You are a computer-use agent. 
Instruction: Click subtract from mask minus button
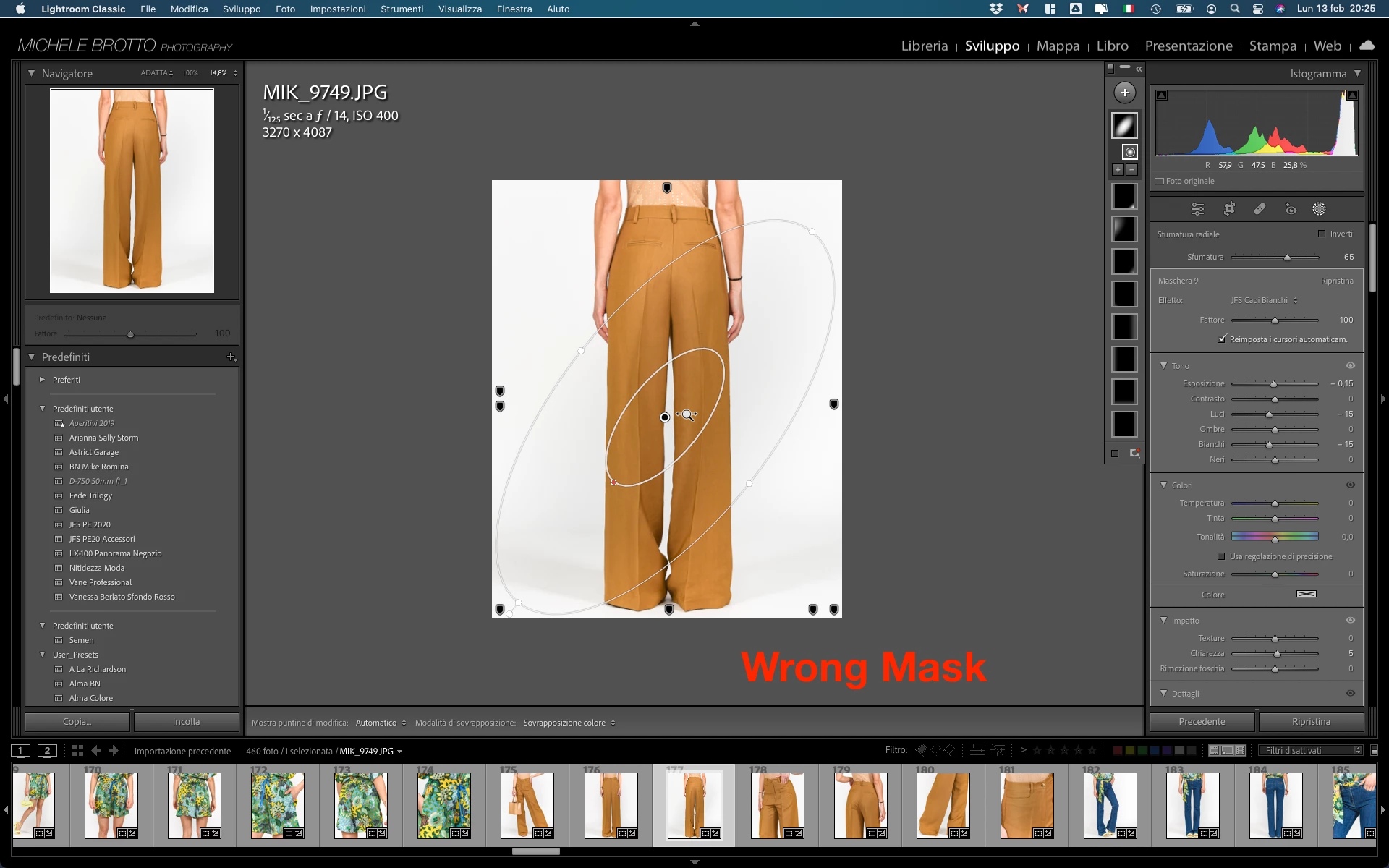(1132, 169)
